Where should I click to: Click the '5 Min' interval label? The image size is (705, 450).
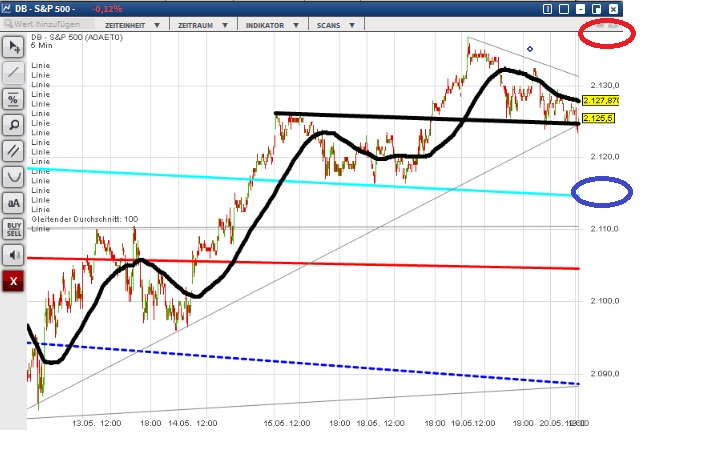42,45
